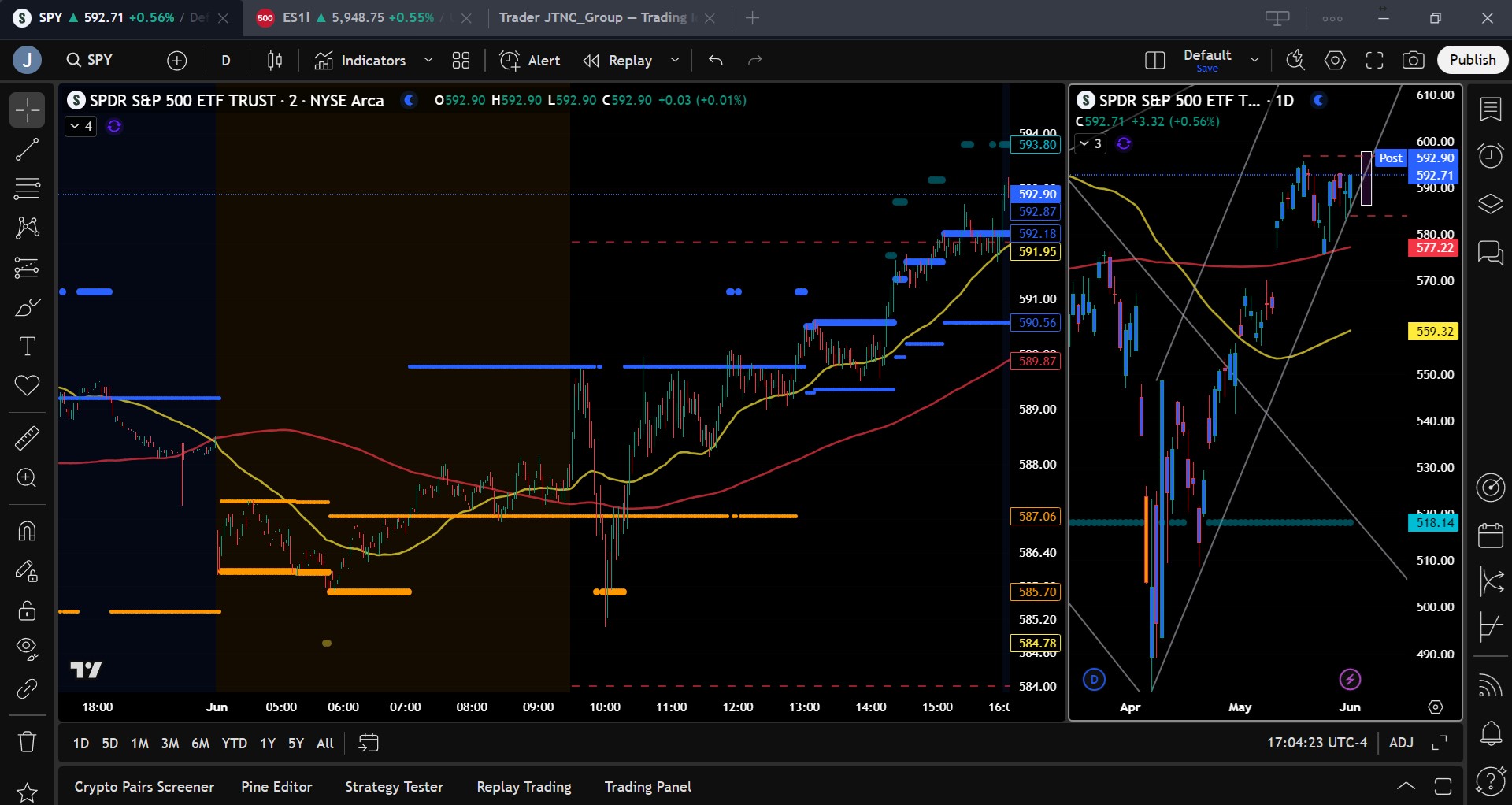Click the Alerts bell icon in right sidebar
Viewport: 1512px width, 805px height.
[1490, 733]
